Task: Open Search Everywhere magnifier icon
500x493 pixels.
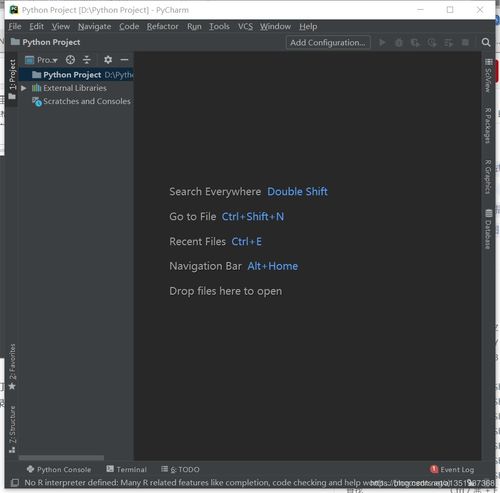Action: point(486,42)
